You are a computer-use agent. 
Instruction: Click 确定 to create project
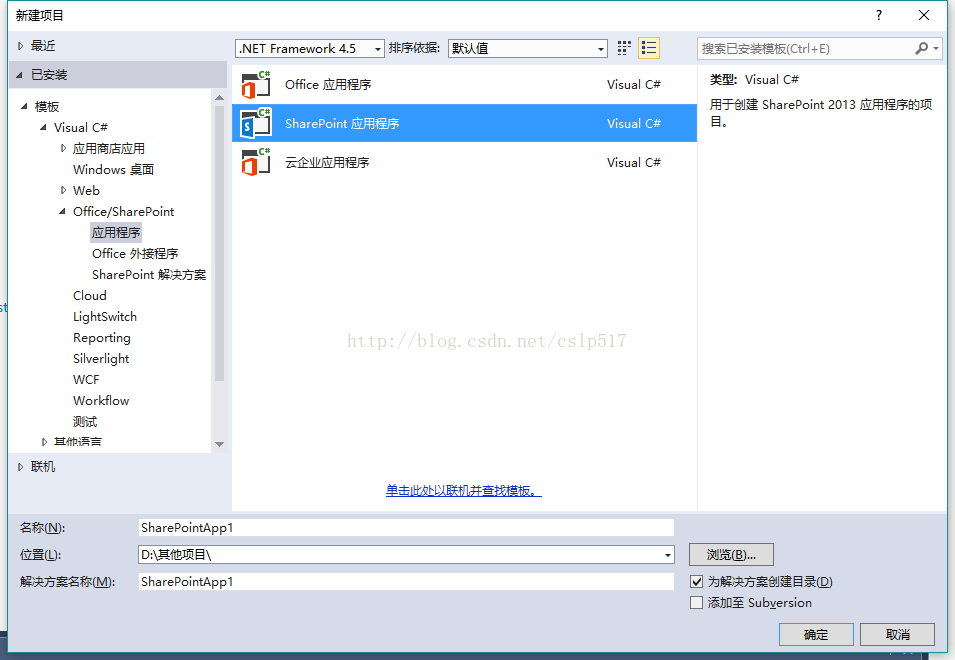[x=816, y=634]
